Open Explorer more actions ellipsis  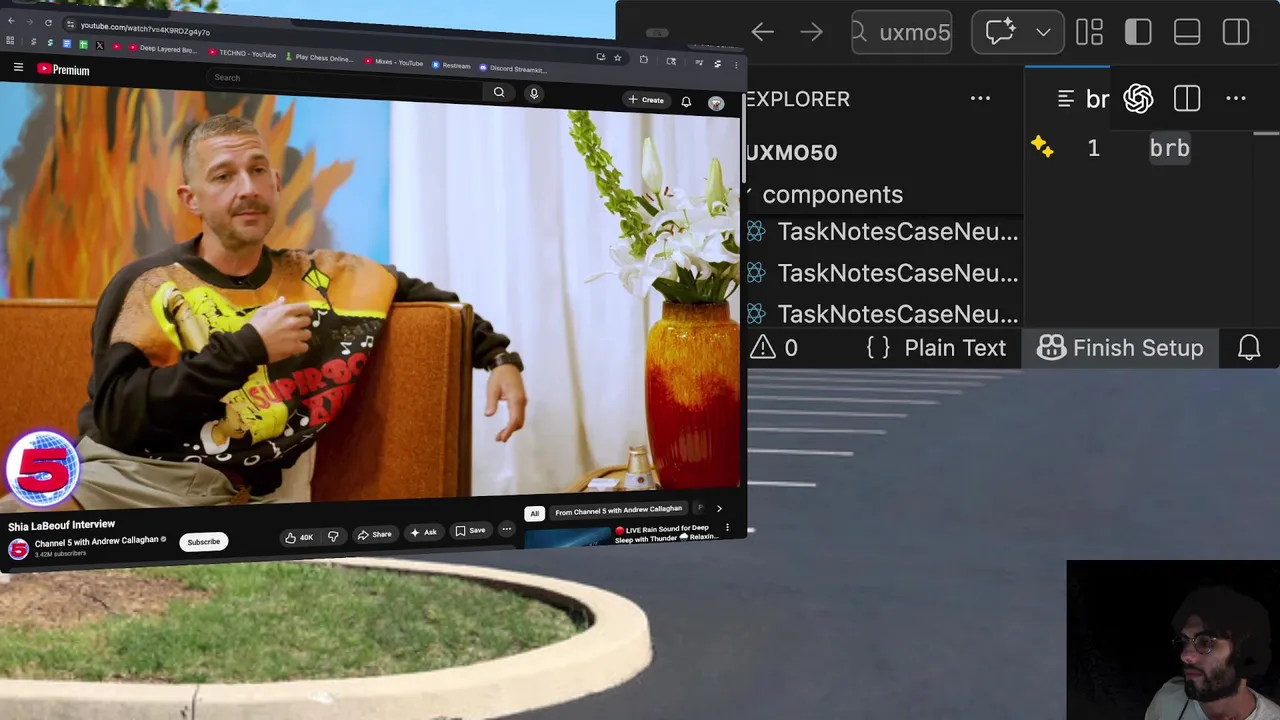coord(980,98)
